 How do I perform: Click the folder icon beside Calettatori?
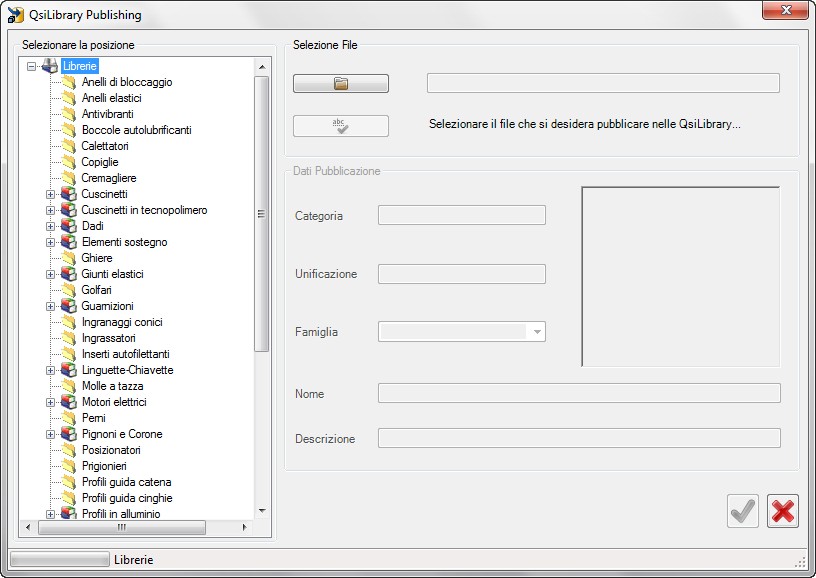point(69,146)
